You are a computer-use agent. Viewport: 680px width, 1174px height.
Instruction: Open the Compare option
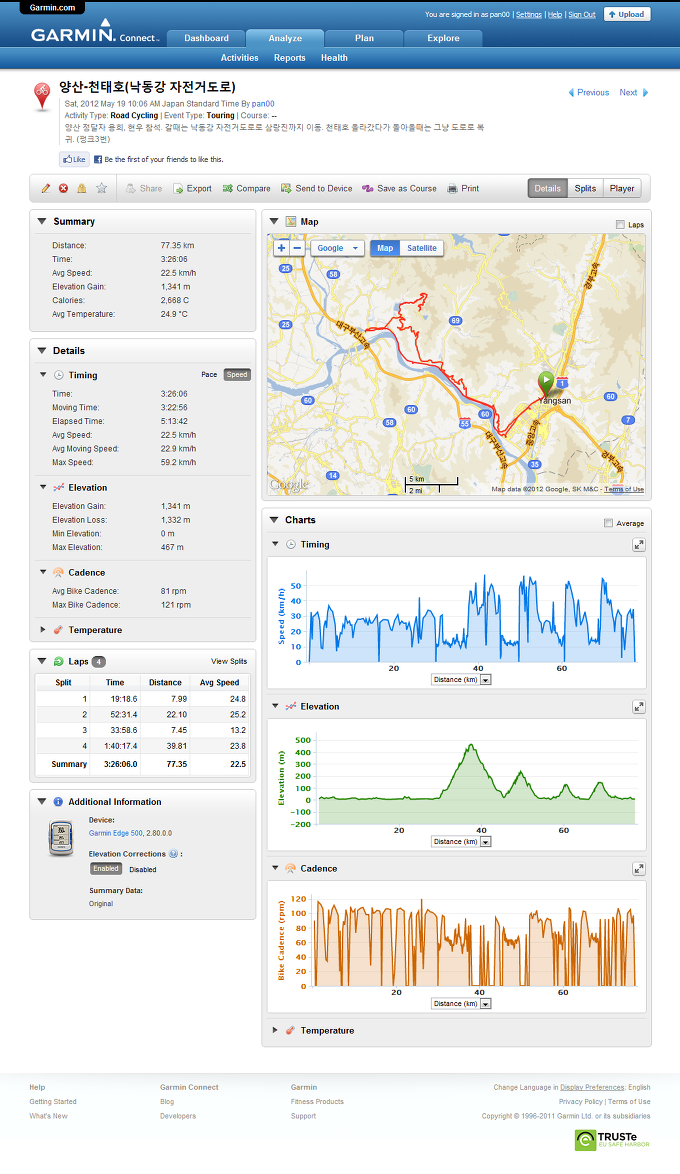click(246, 189)
